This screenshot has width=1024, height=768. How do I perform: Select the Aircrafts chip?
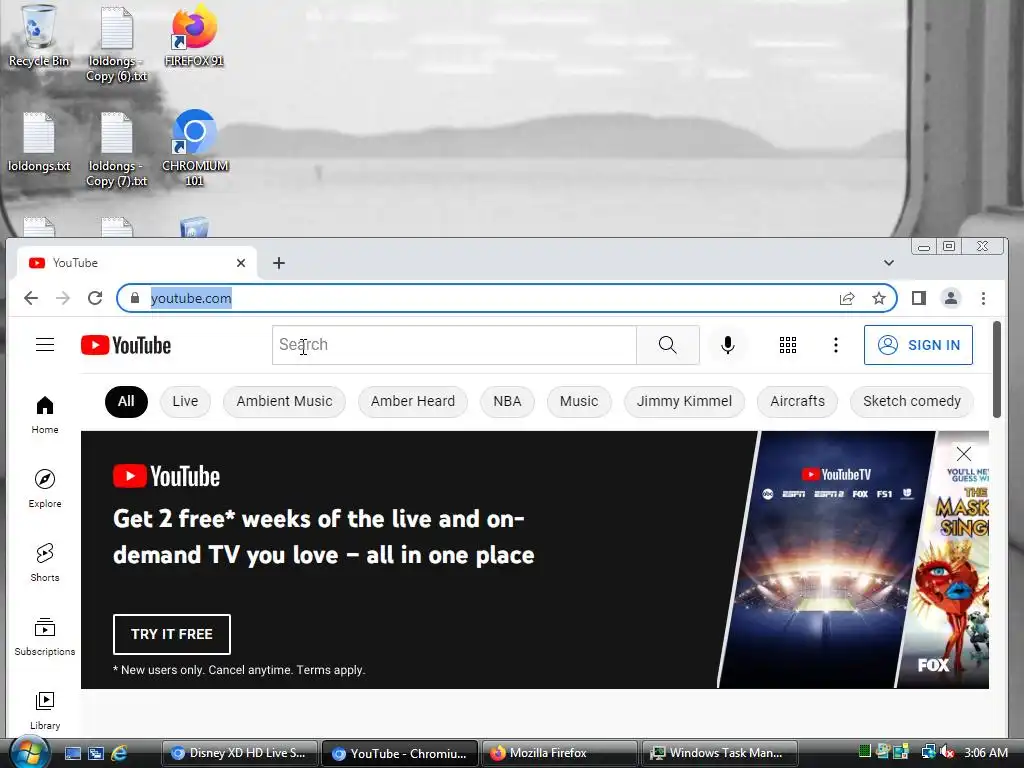pyautogui.click(x=797, y=401)
